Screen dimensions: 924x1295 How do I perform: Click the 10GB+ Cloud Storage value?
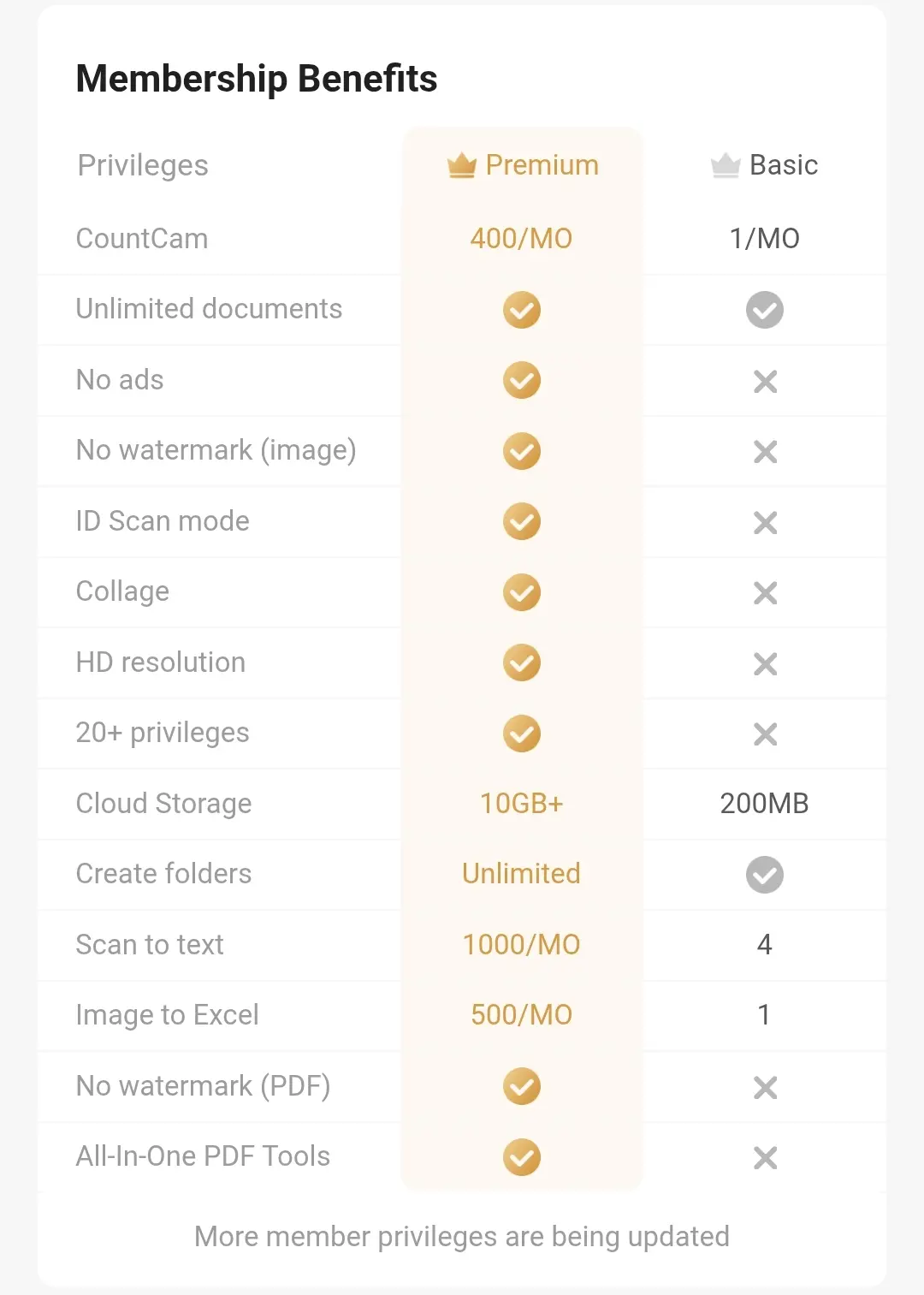[x=522, y=804]
